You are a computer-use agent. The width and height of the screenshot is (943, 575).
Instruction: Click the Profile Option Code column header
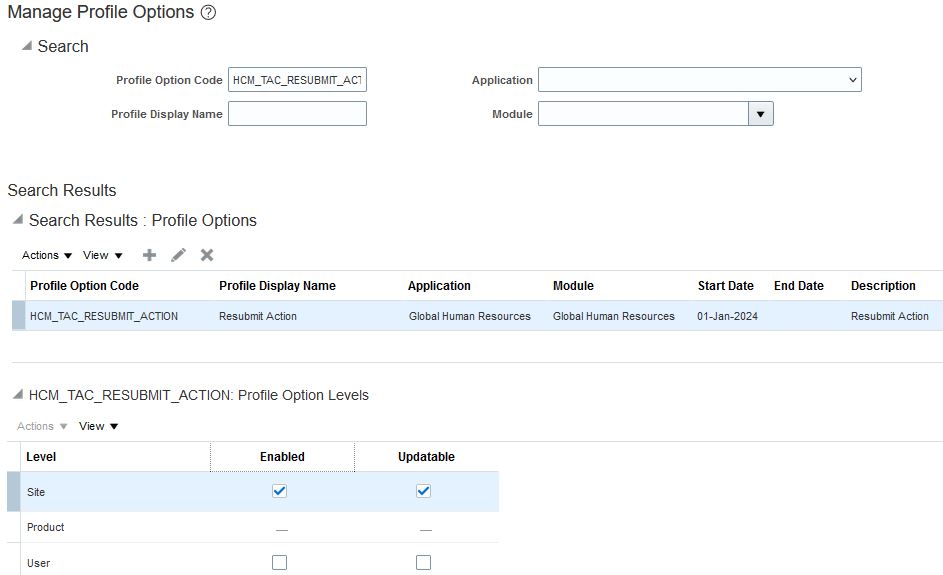point(84,286)
